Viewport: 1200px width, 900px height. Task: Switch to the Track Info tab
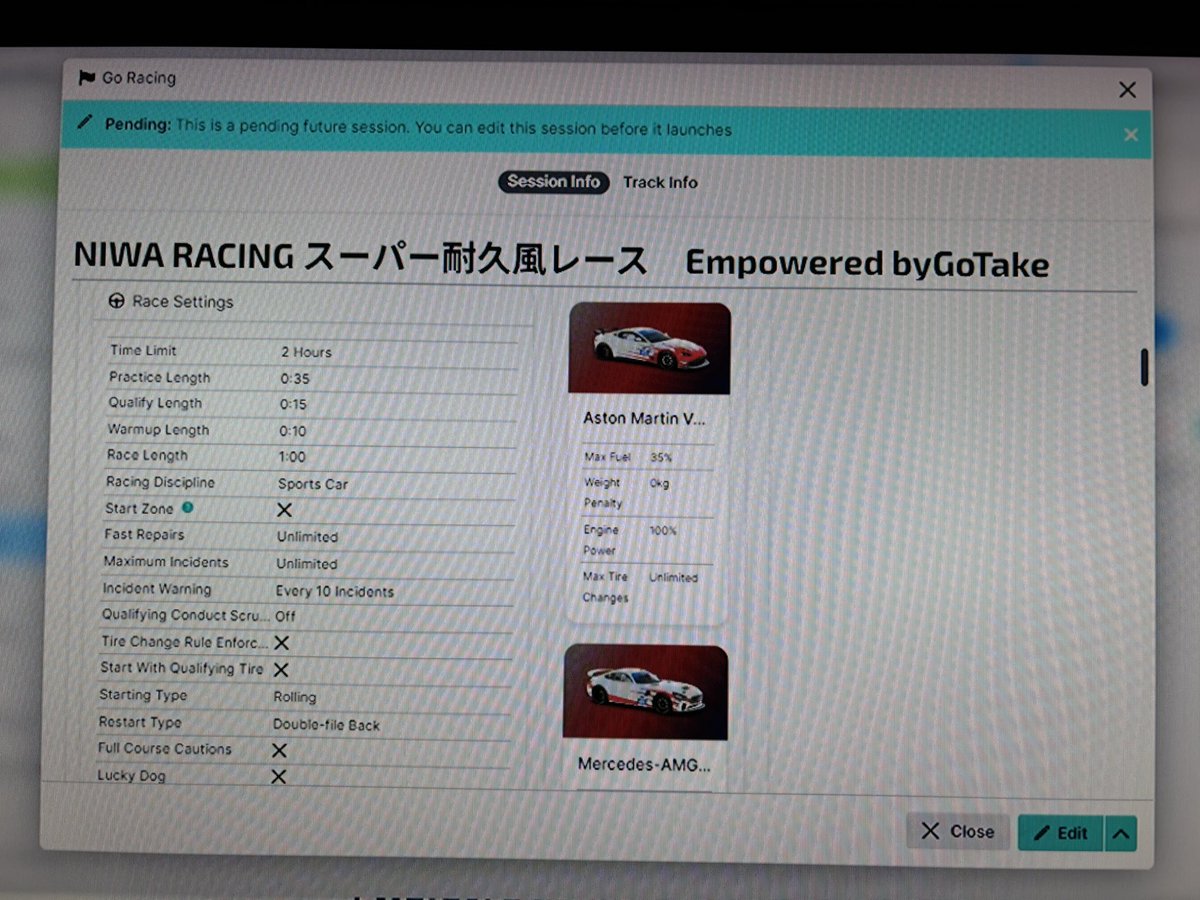click(660, 182)
